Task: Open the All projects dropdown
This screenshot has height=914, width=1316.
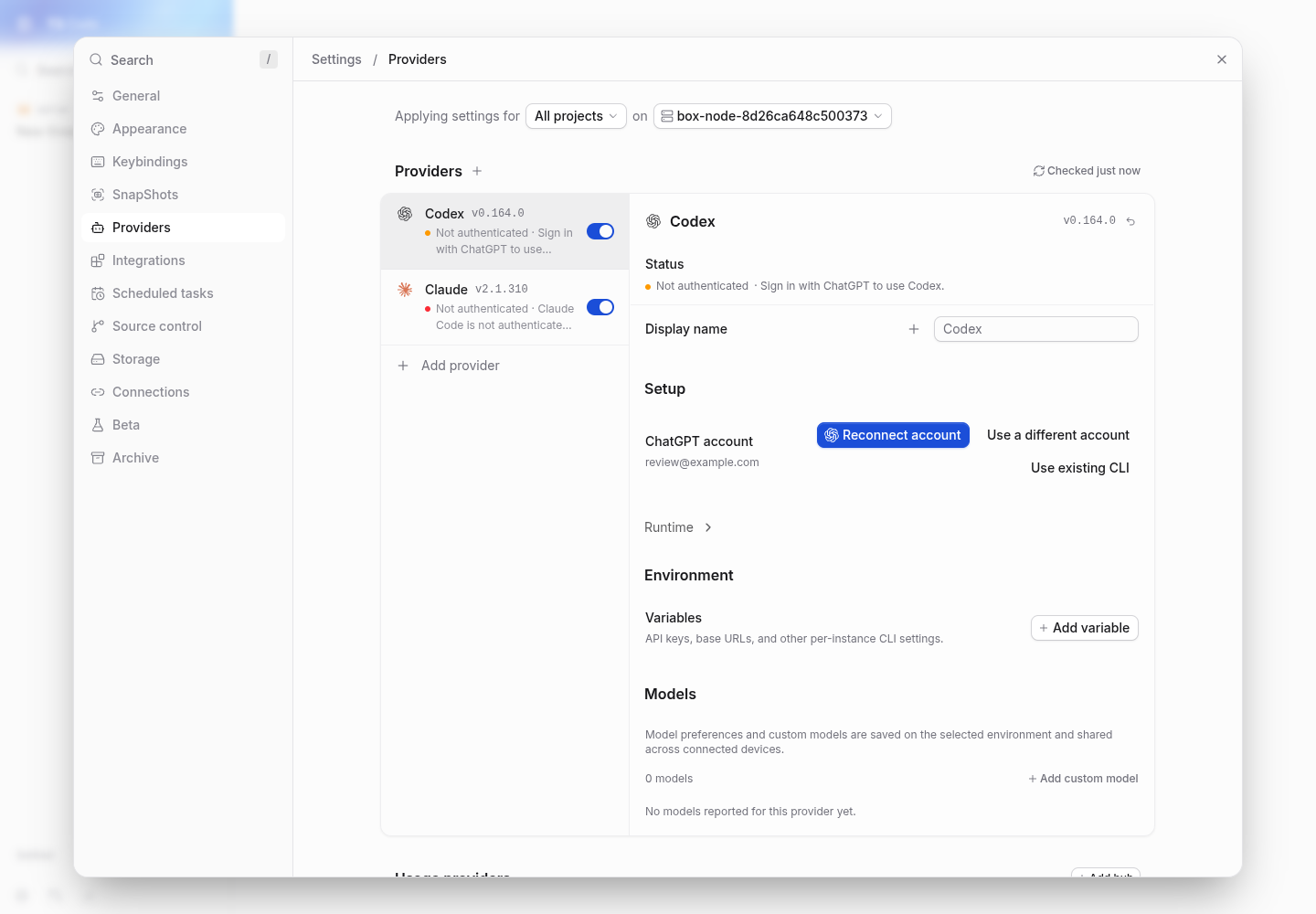Action: click(576, 116)
